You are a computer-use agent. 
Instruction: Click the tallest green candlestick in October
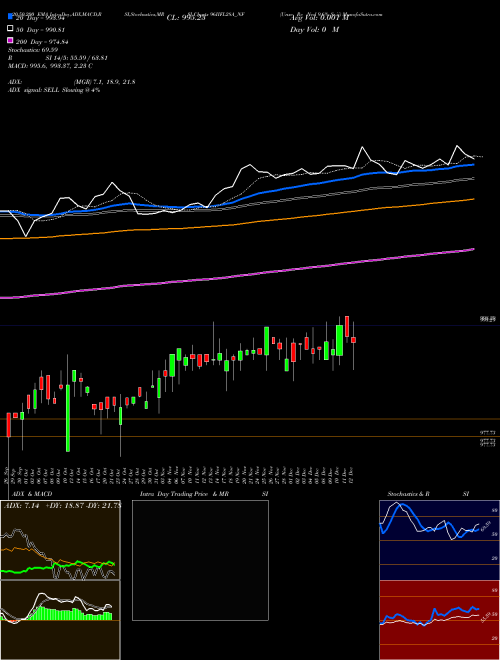[x=68, y=418]
